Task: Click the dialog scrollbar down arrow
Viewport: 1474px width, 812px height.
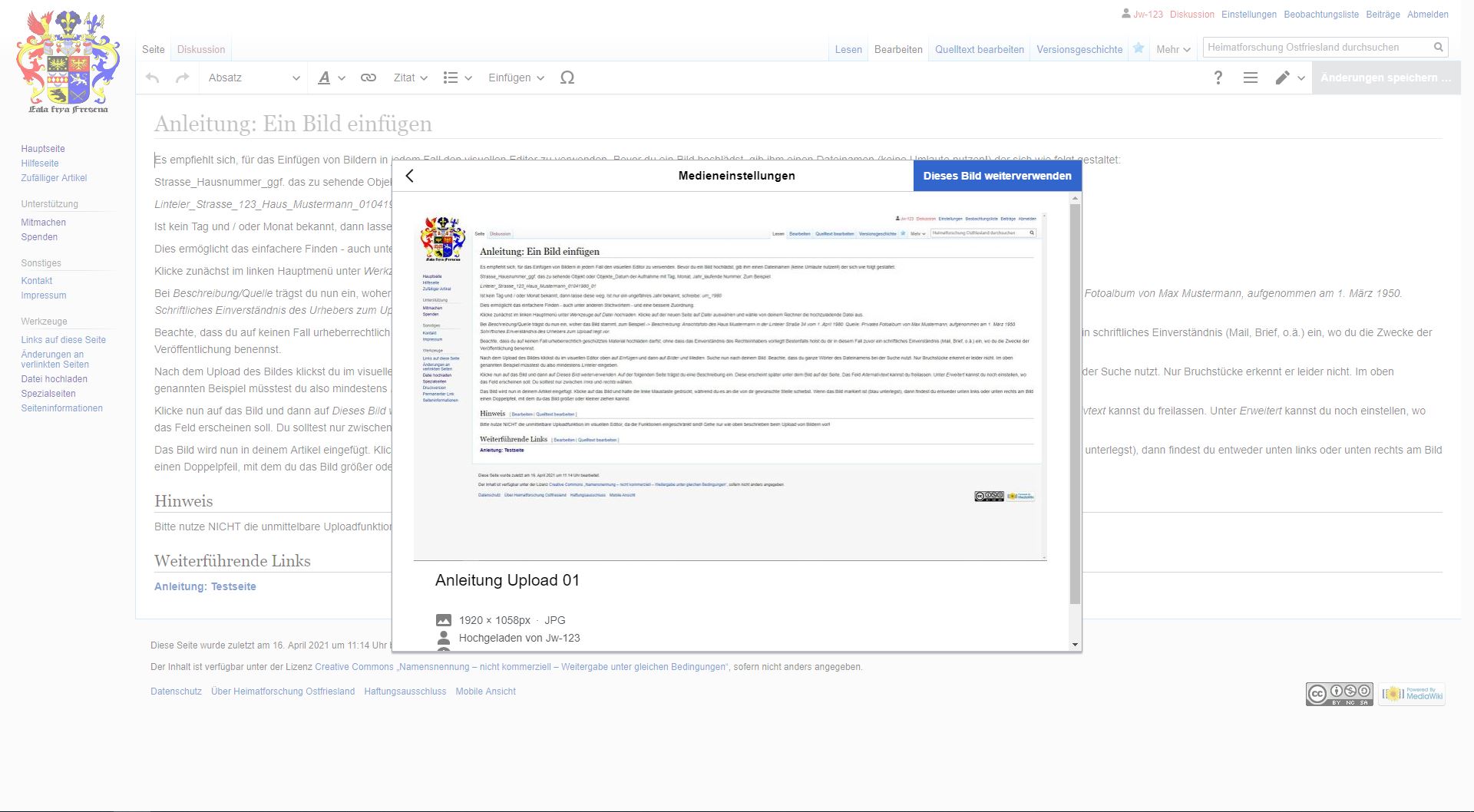Action: pyautogui.click(x=1075, y=645)
